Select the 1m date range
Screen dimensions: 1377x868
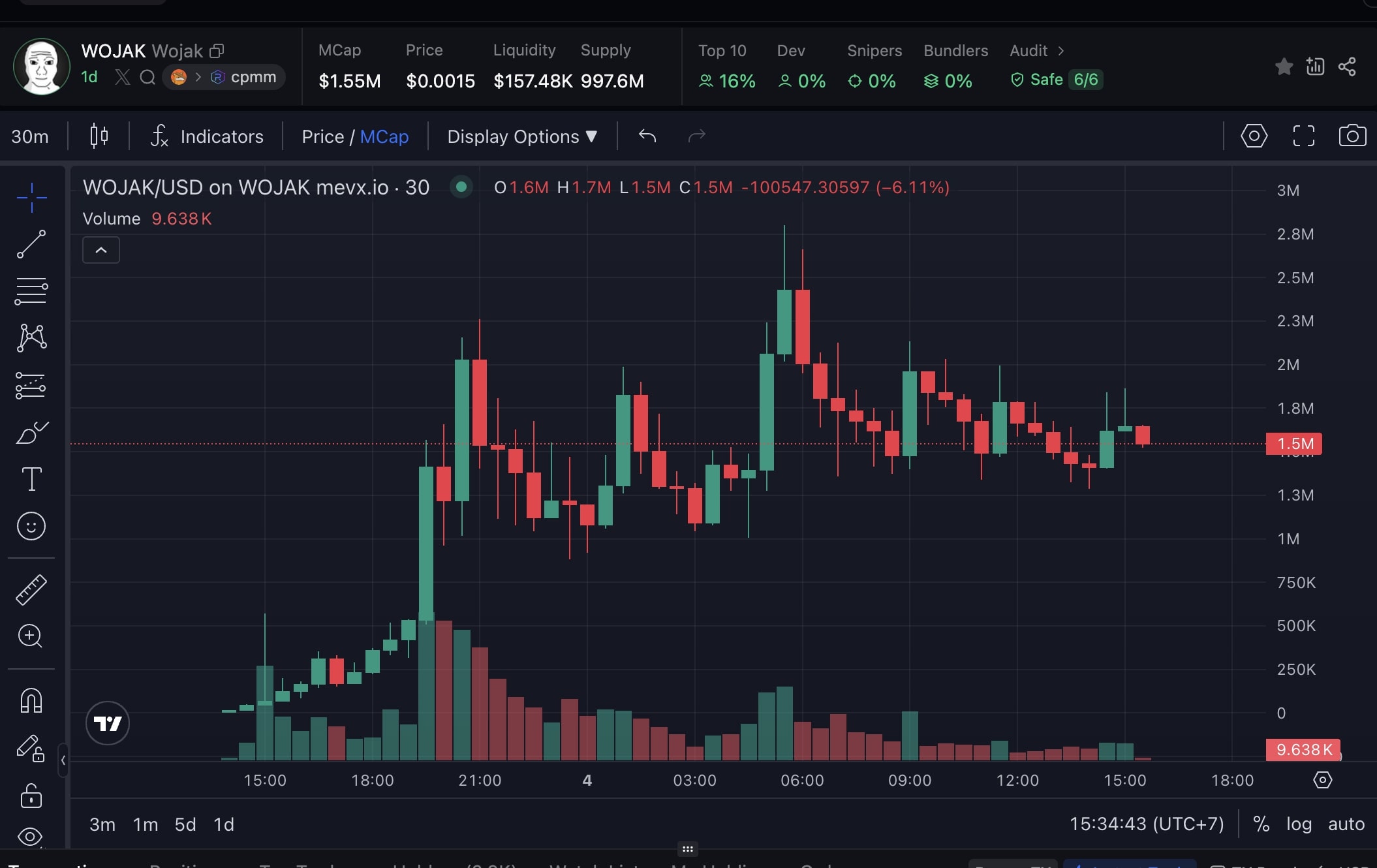click(146, 824)
